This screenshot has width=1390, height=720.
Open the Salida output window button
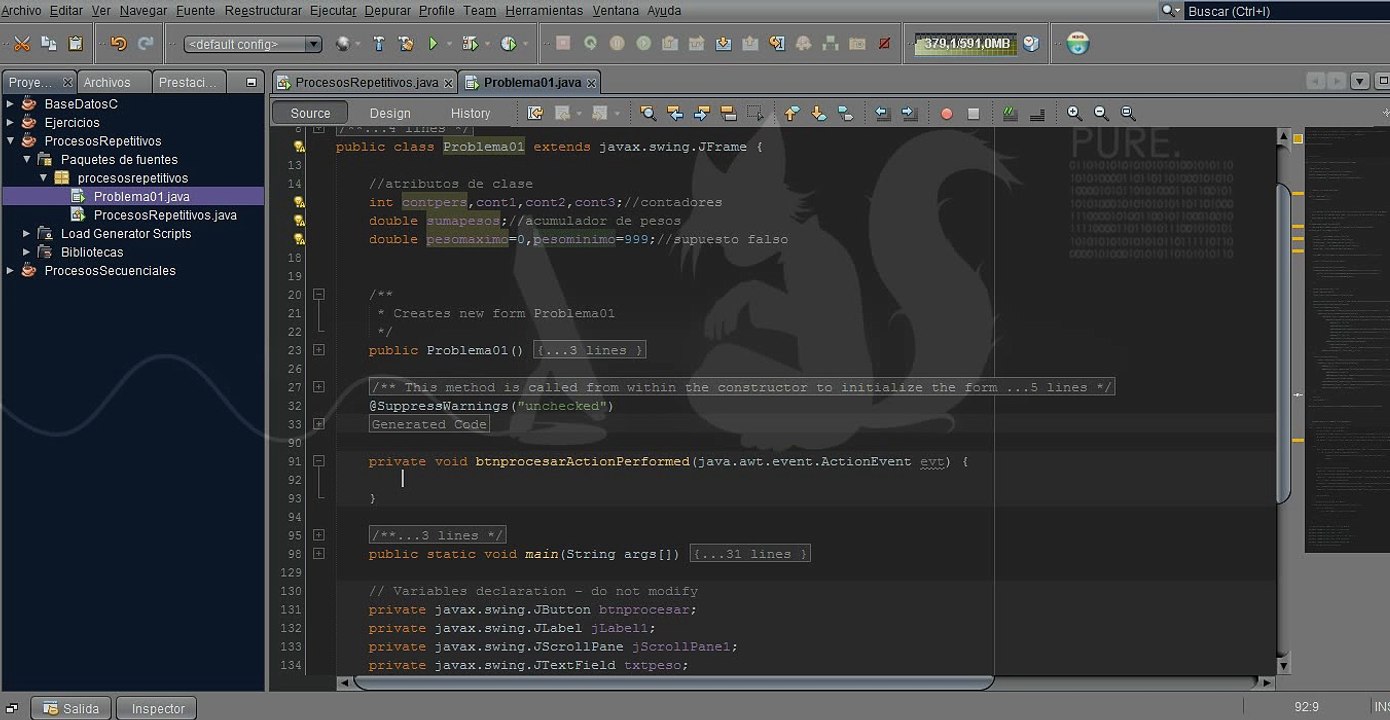coord(70,708)
